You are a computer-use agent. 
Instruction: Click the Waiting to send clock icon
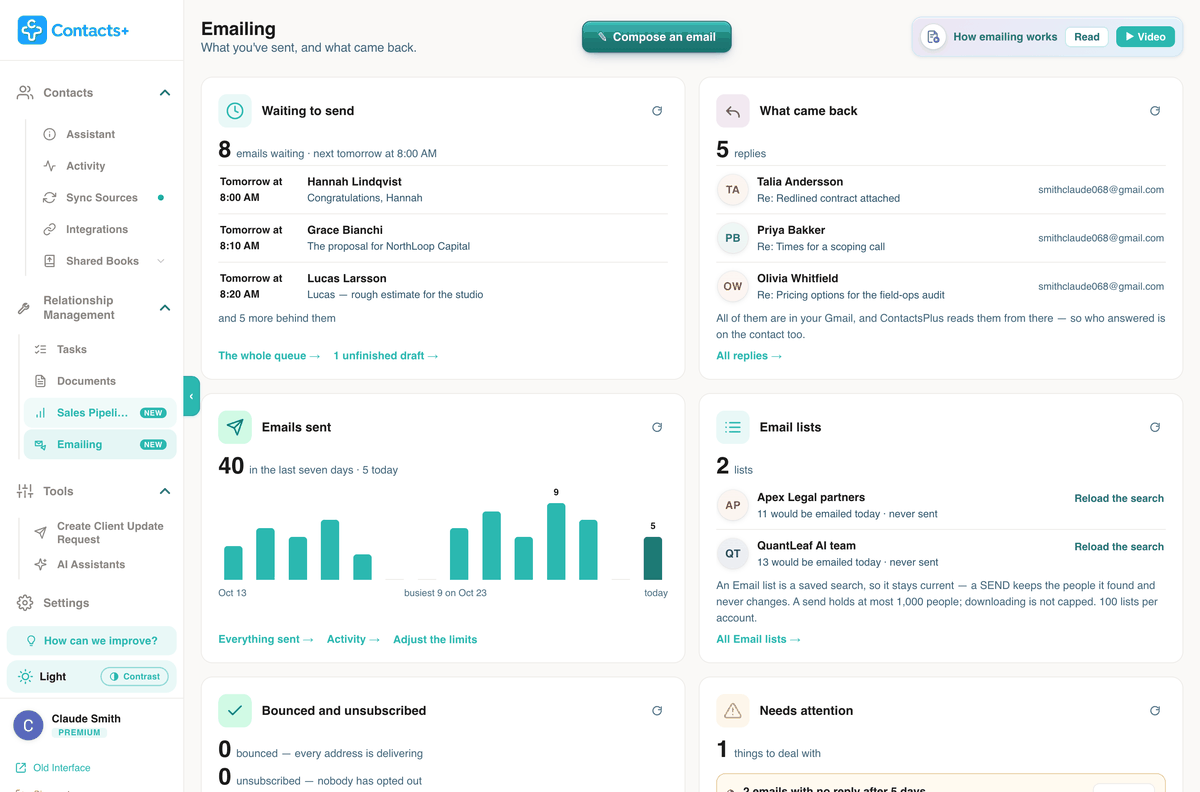235,111
